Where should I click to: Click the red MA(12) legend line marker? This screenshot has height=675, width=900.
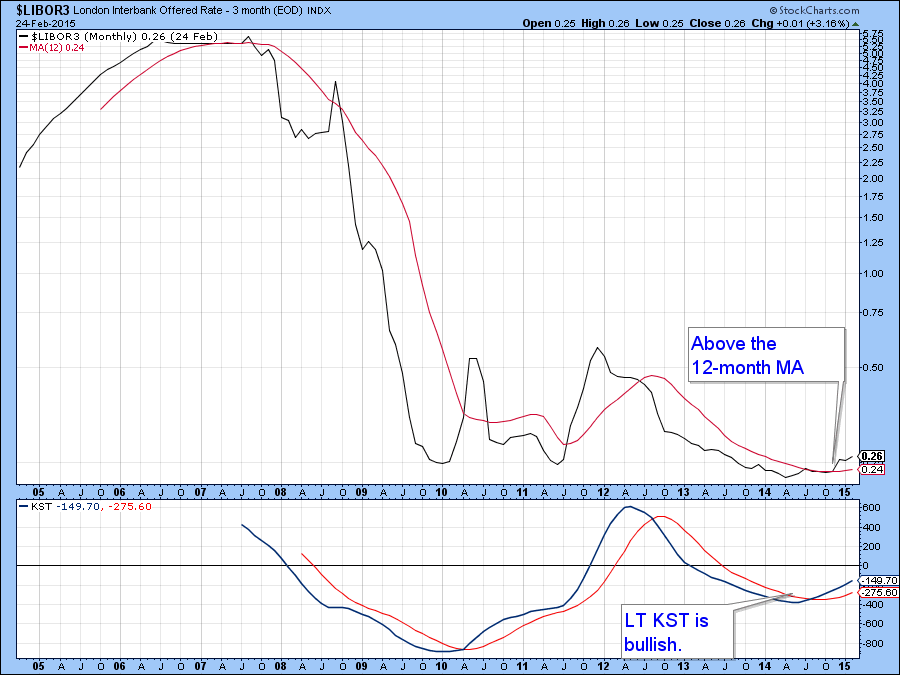pos(24,47)
